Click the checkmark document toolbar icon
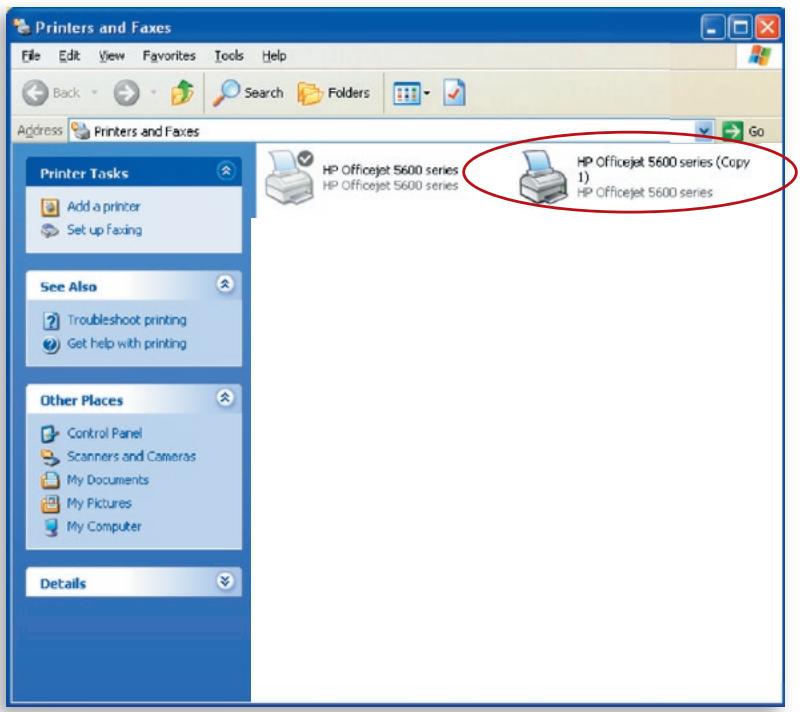The height and width of the screenshot is (712, 801). 454,92
